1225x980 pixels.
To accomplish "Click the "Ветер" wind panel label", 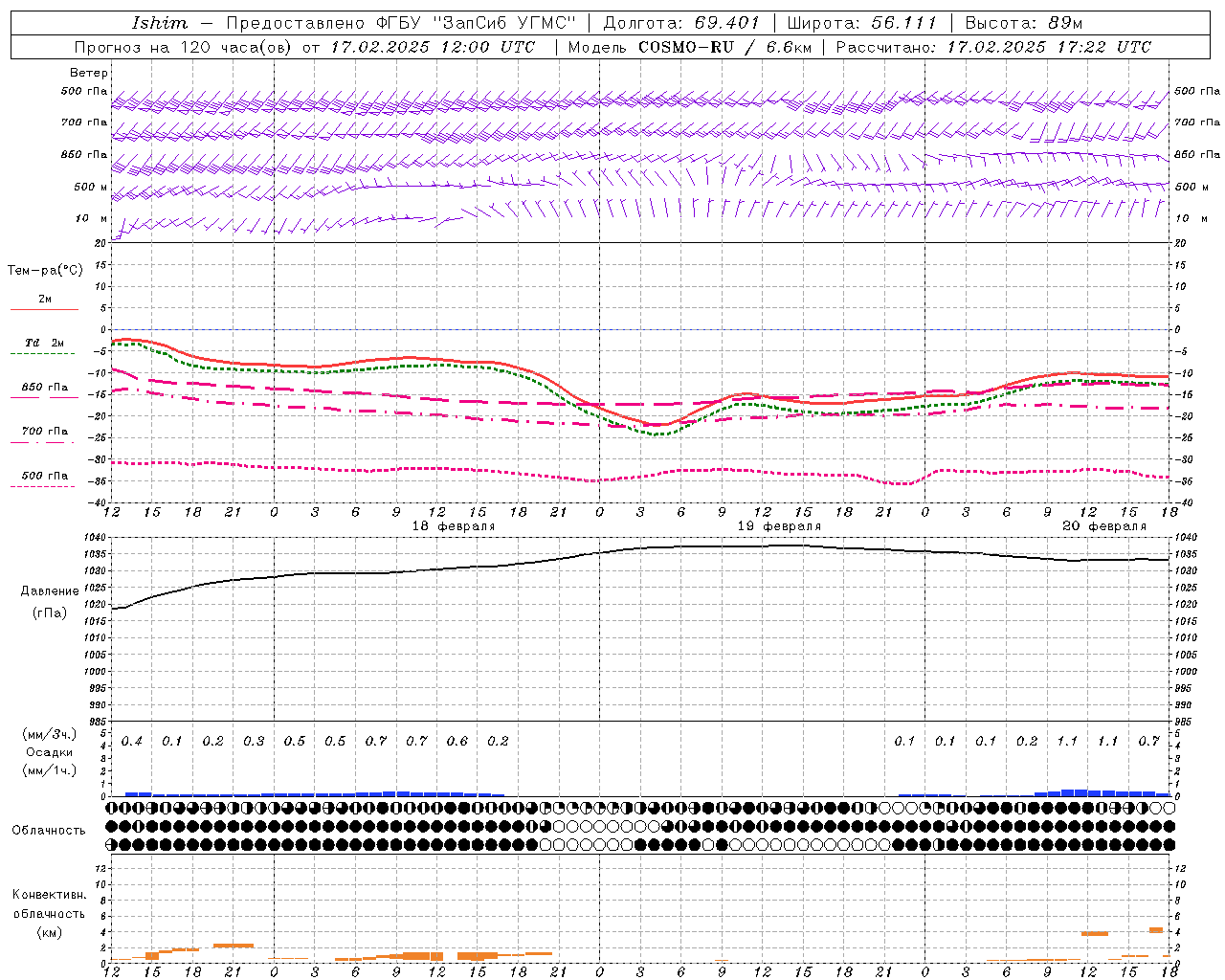I will click(89, 73).
